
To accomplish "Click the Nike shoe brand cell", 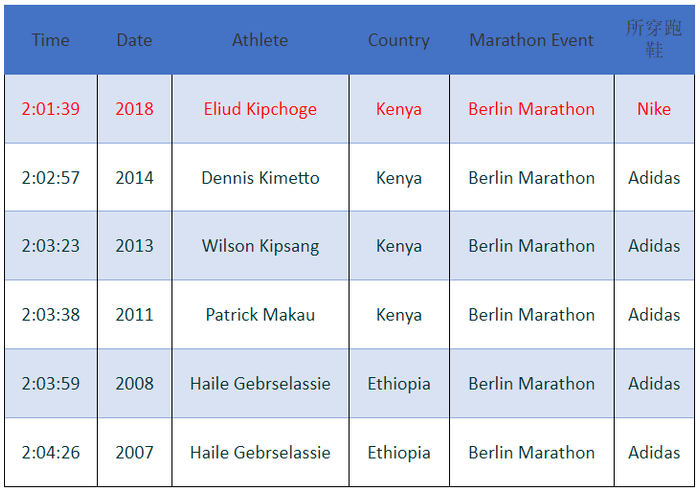I will click(654, 109).
